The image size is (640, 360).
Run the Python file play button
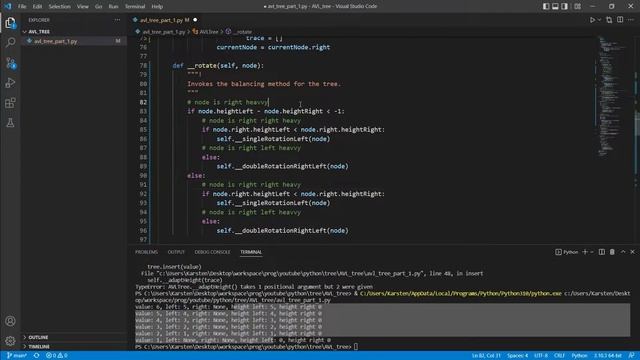(x=592, y=20)
